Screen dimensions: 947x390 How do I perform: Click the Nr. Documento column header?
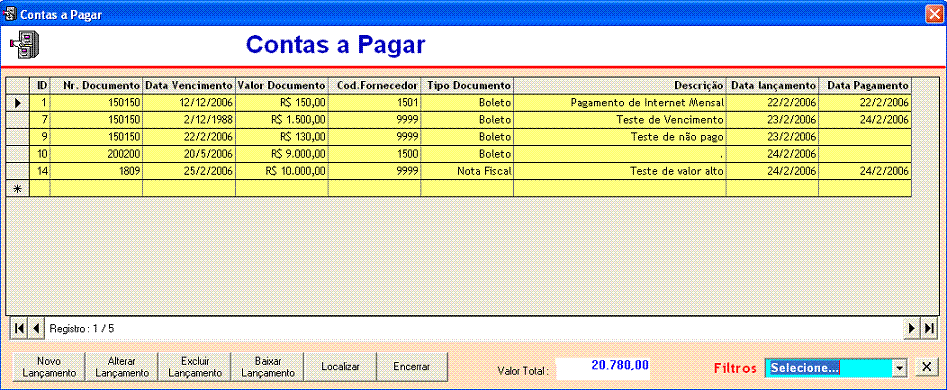pyautogui.click(x=97, y=86)
